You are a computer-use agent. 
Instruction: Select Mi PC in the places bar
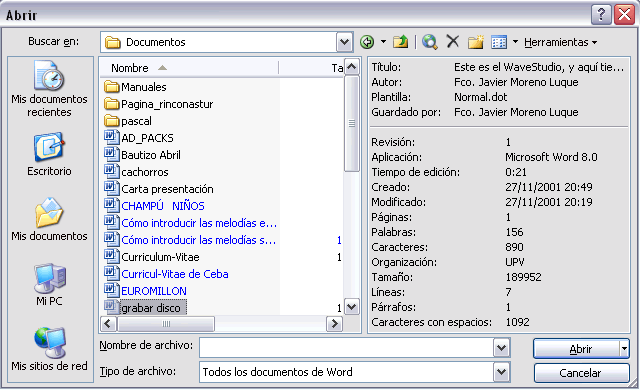click(x=49, y=285)
